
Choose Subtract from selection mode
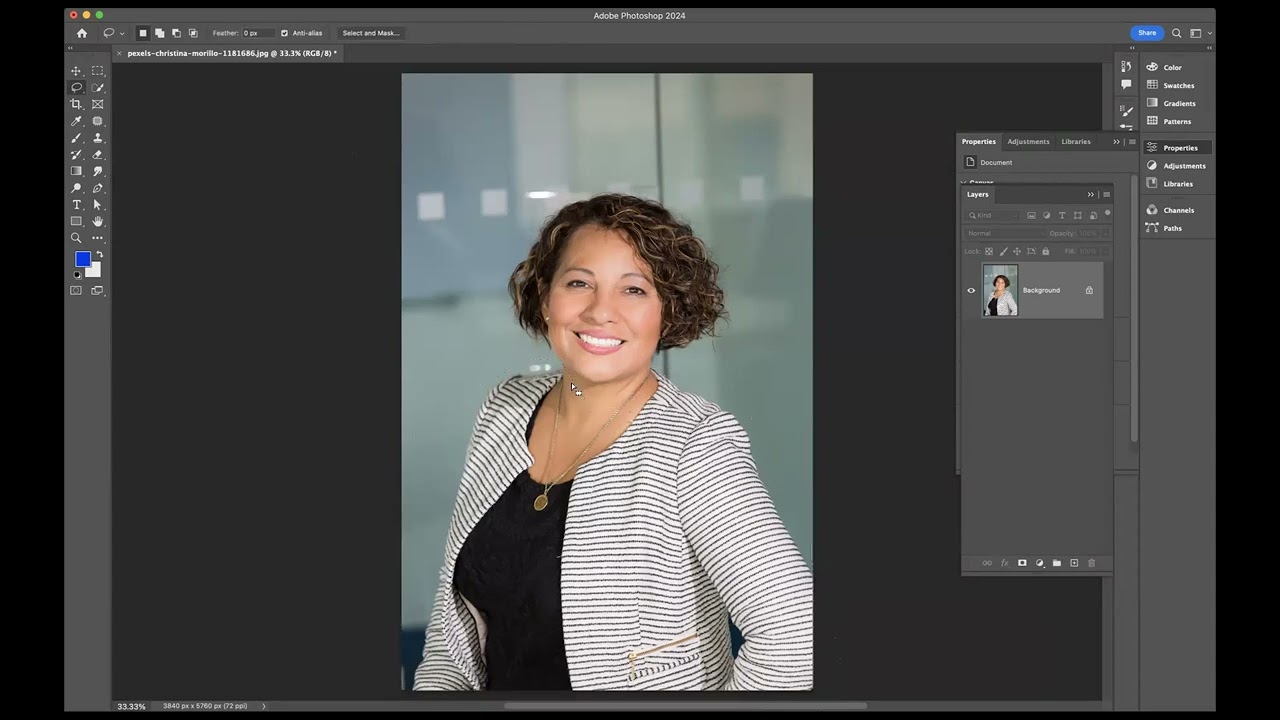[x=176, y=33]
